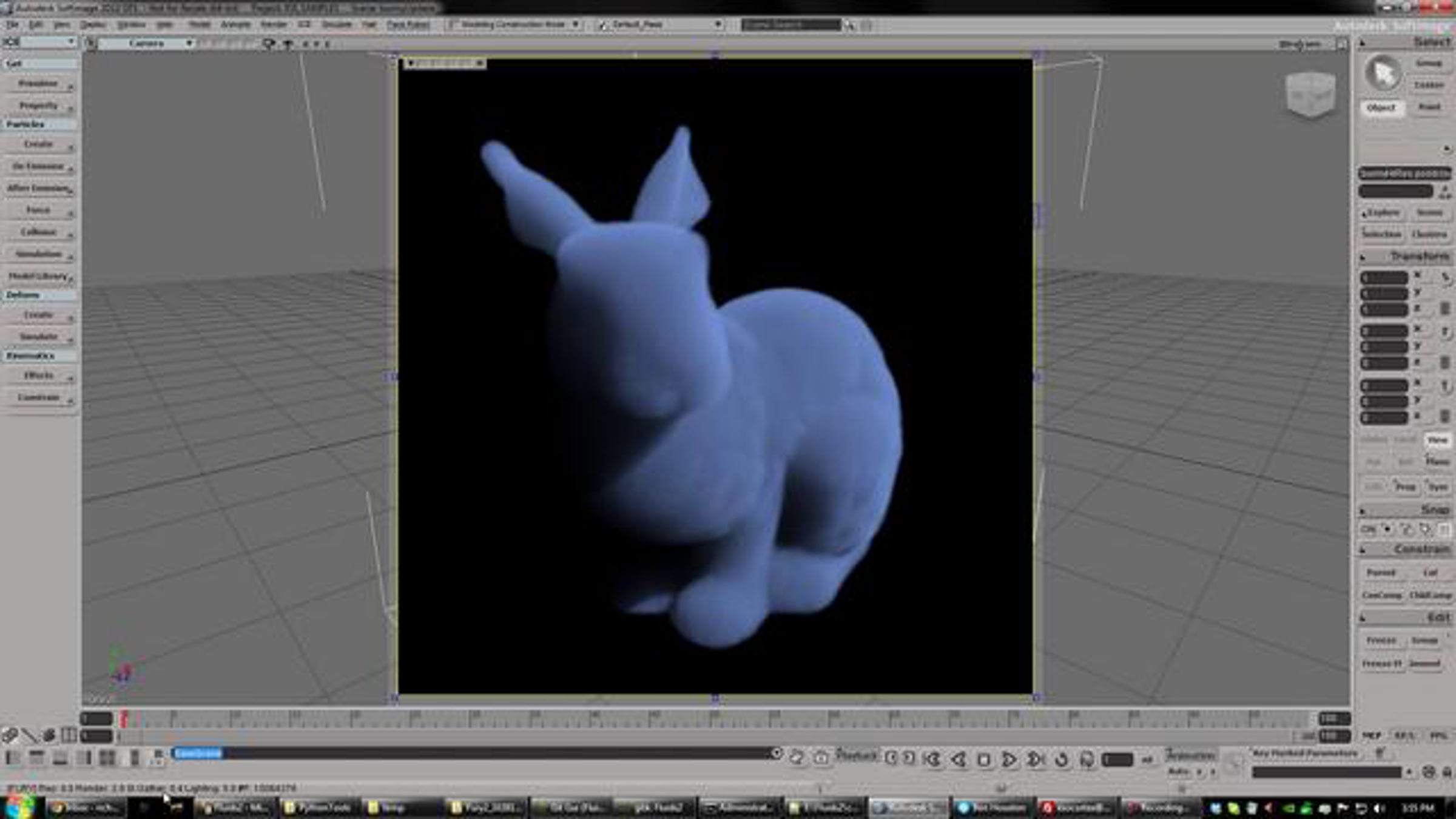
Task: Click the volume icon in system tray
Action: (x=1379, y=808)
